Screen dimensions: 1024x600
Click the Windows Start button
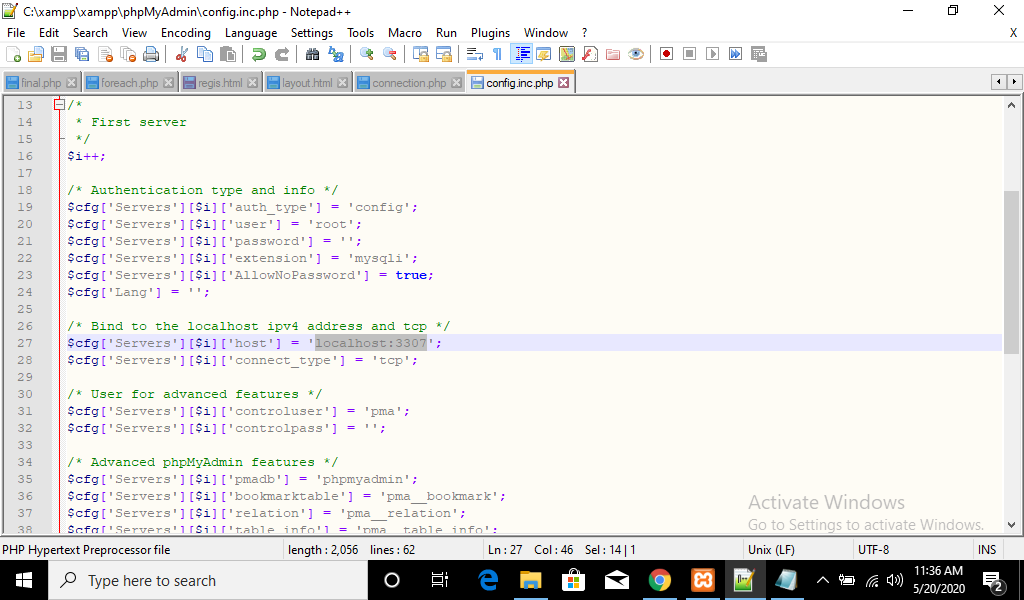24,580
